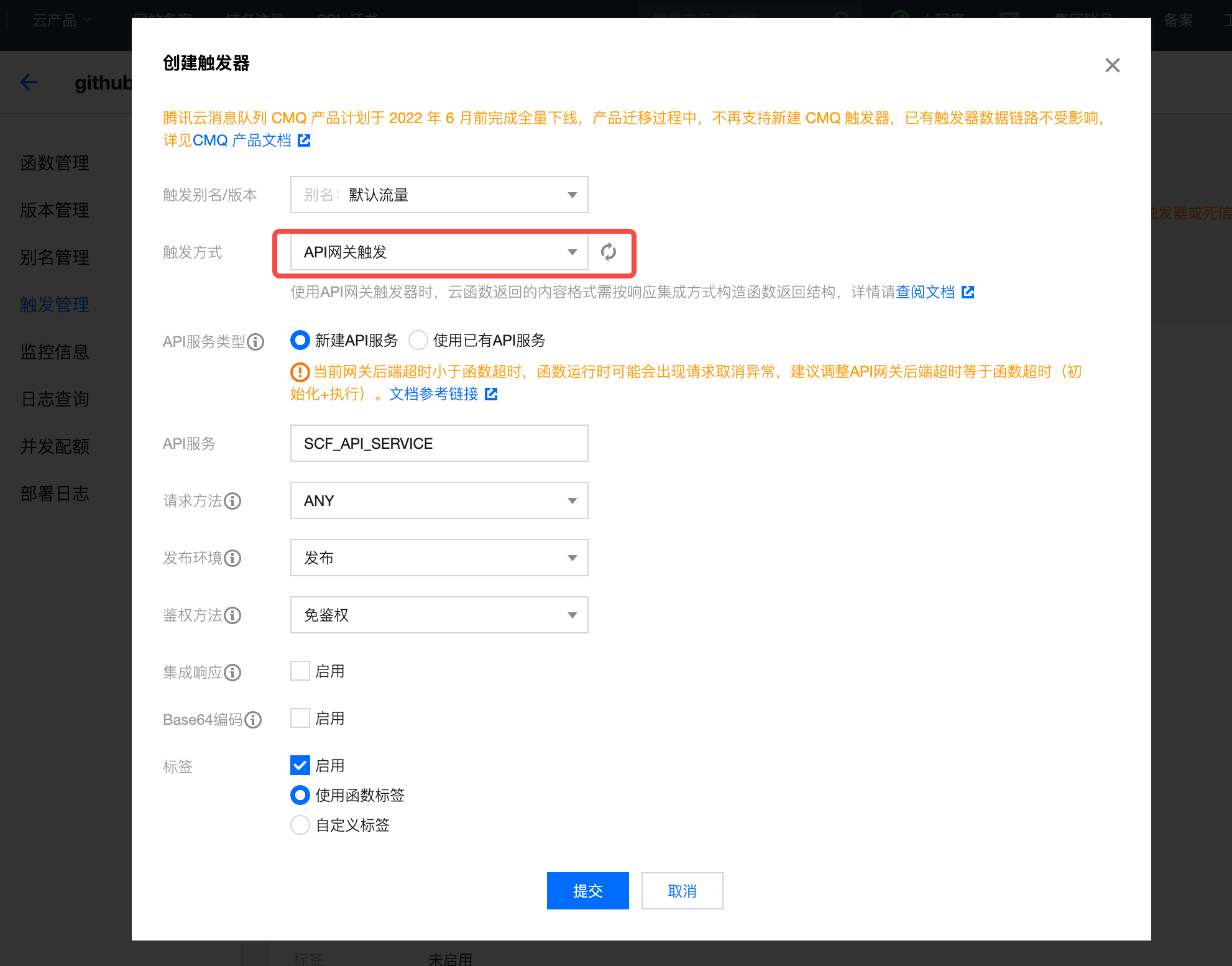Image resolution: width=1232 pixels, height=966 pixels.
Task: Click the info icon next to 集成响应
Action: 232,673
